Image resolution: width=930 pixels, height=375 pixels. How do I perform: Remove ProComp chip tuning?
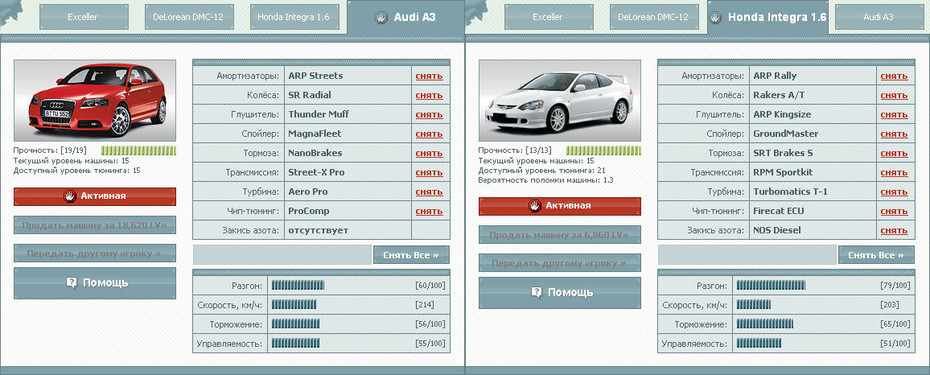click(x=429, y=211)
